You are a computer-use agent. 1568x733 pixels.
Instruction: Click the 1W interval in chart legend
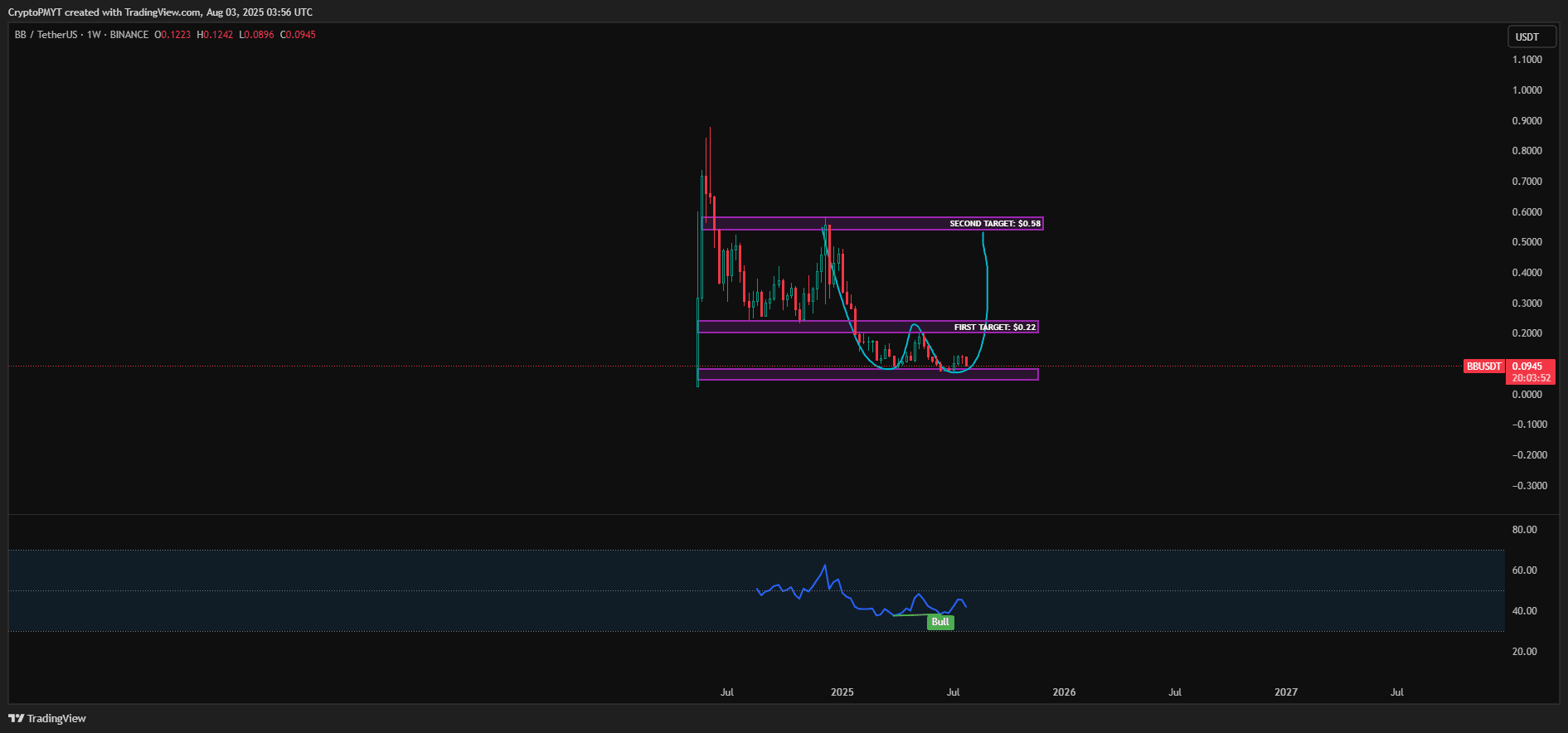94,35
